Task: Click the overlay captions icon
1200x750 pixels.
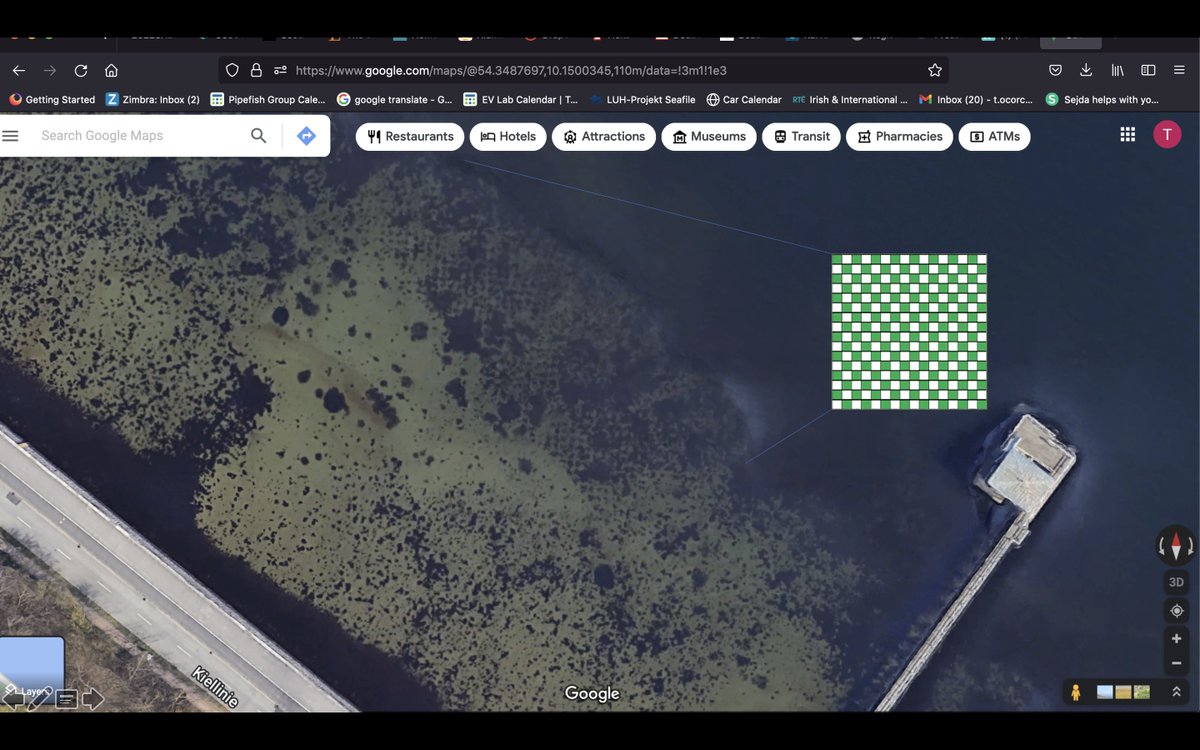Action: (x=66, y=699)
